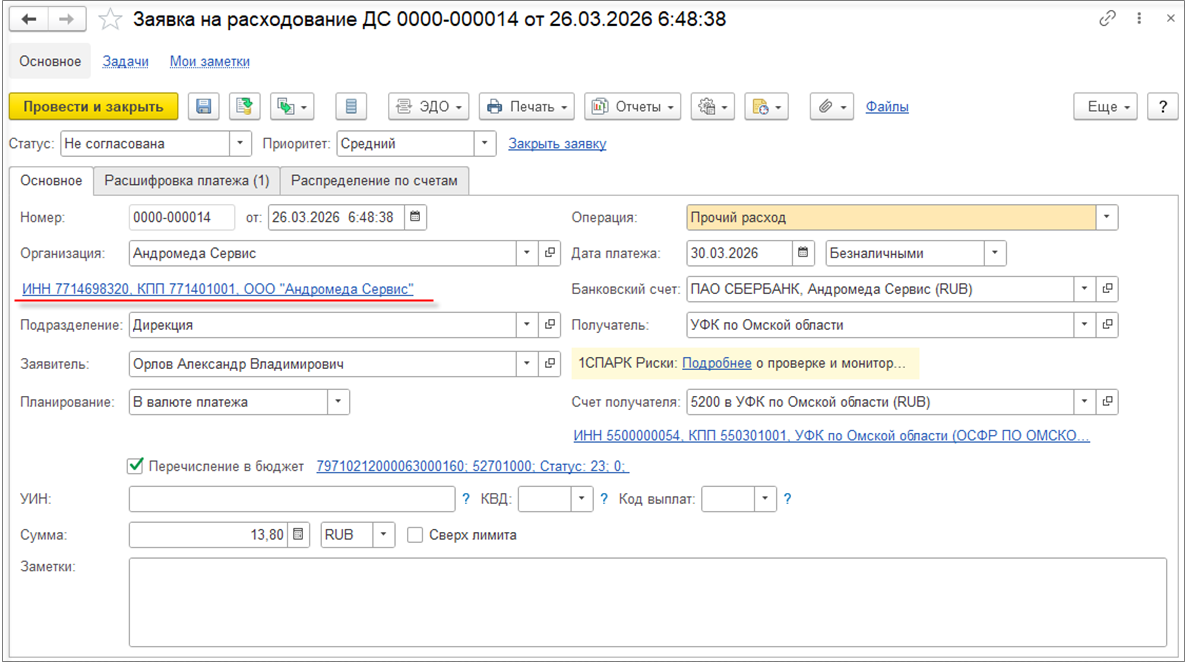
Task: Mark document as favorite with star icon
Action: 112,19
